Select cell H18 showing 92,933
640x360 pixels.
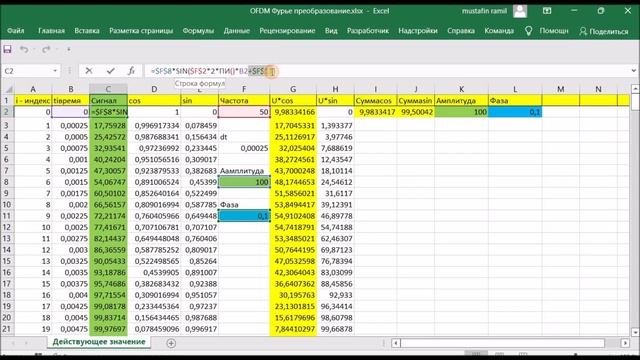[335, 295]
